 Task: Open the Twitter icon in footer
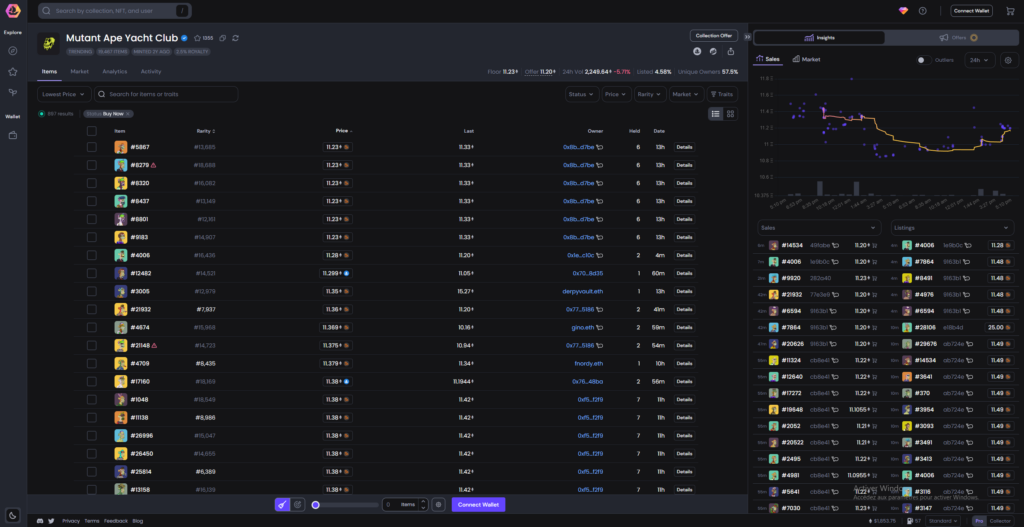51,521
